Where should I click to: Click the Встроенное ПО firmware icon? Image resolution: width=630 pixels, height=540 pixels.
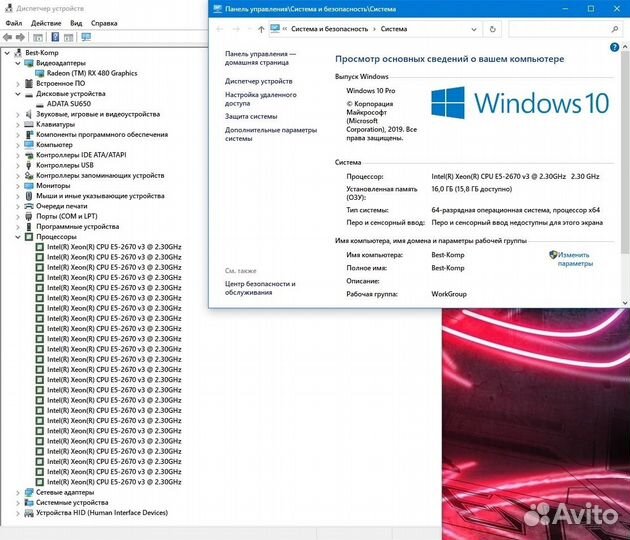(x=29, y=84)
